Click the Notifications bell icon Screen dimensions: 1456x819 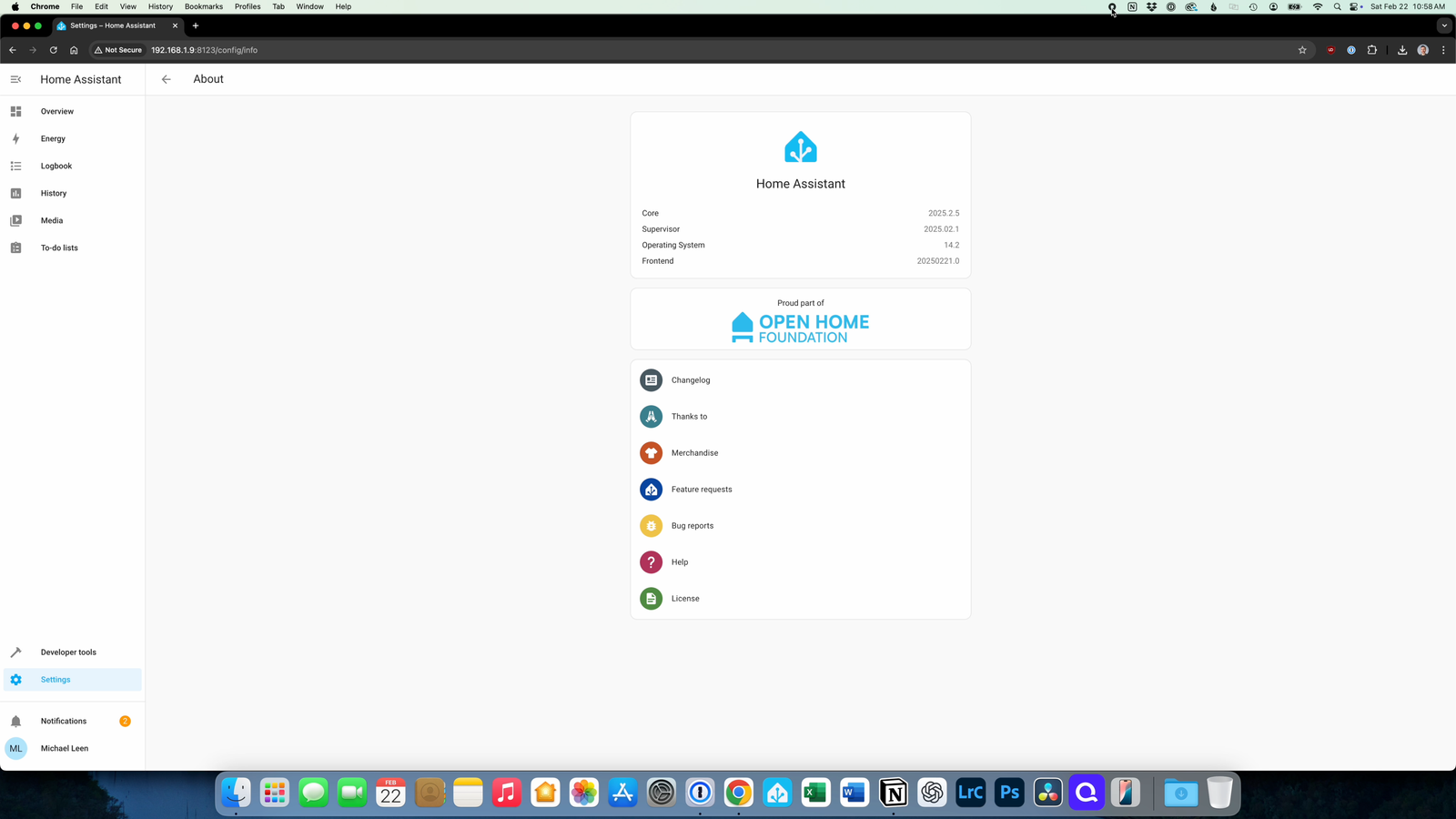point(15,722)
